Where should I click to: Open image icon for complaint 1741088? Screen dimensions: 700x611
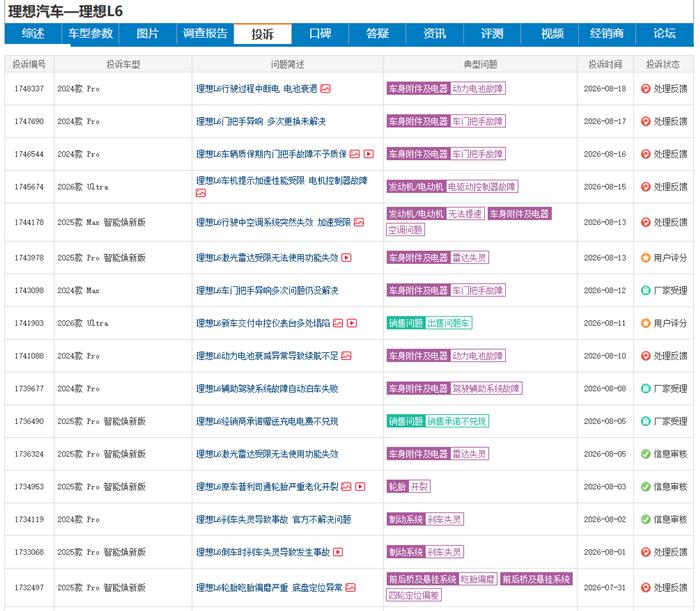(346, 356)
